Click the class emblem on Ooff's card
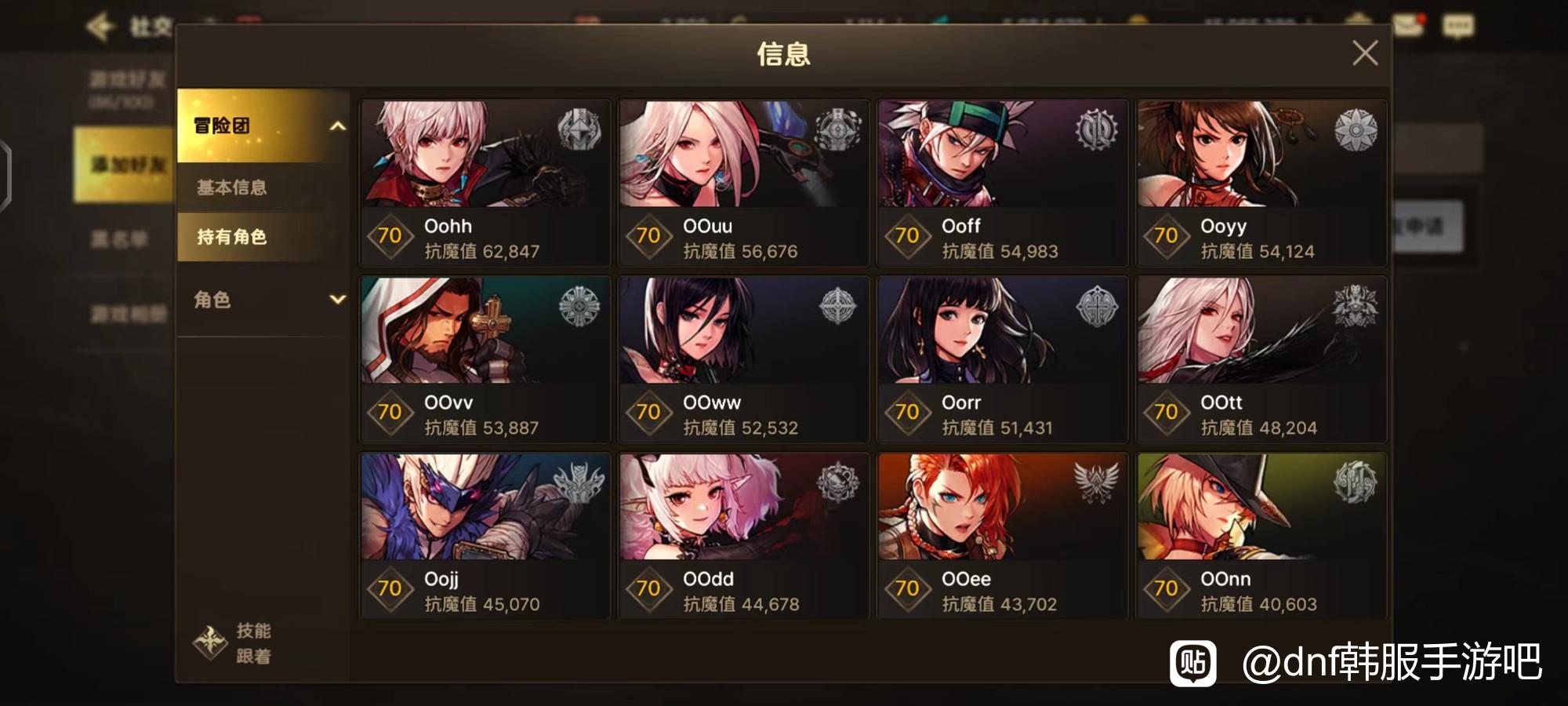This screenshot has height=706, width=1568. (1097, 130)
